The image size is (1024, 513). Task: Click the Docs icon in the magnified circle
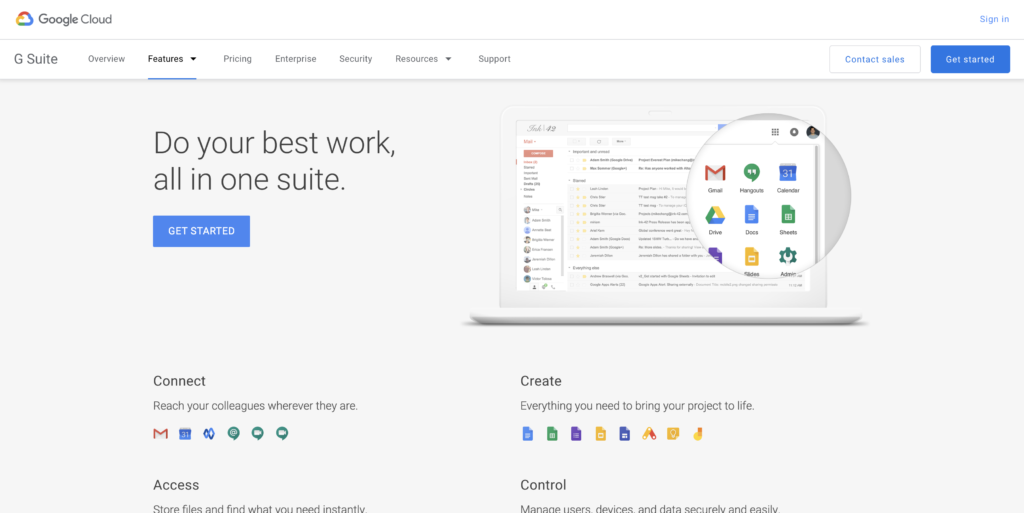(752, 215)
